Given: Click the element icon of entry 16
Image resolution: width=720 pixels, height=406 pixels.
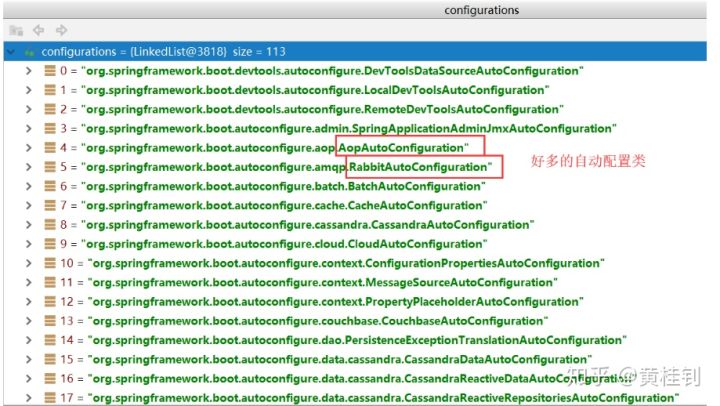Looking at the screenshot, I should (x=50, y=379).
